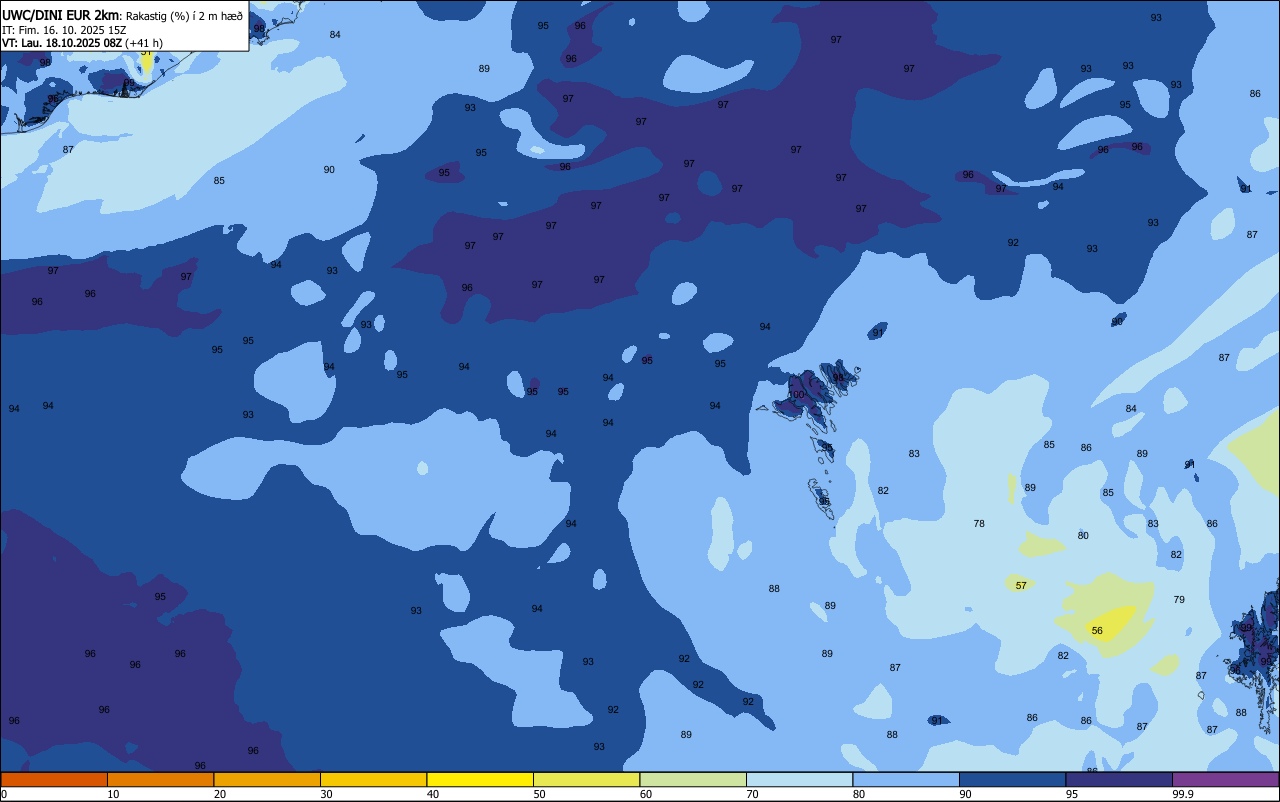
Task: Select the "VT: Lau. 18.10.2025 08Z" valid time
Action: 62,43
